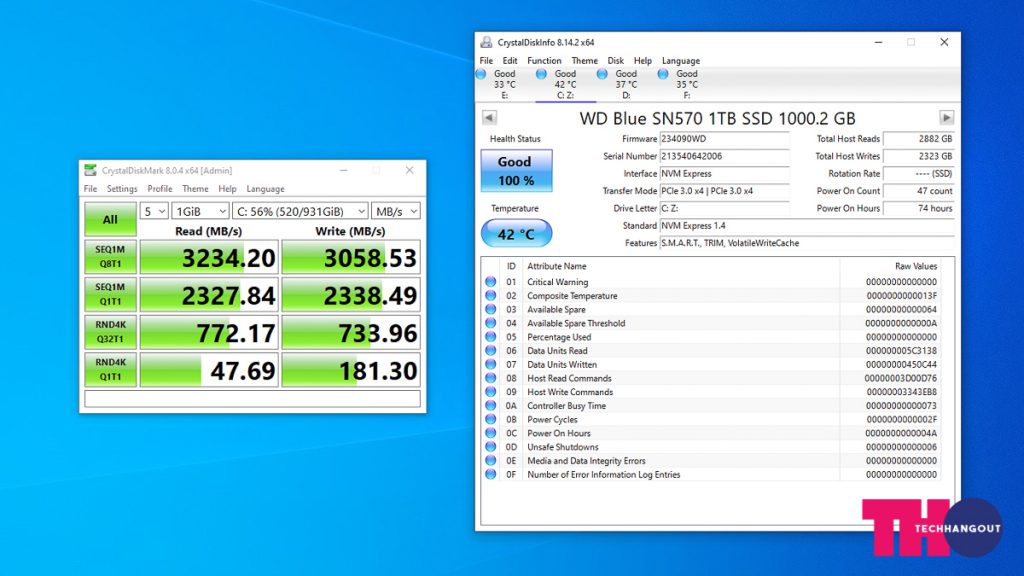The width and height of the screenshot is (1024, 576).
Task: Select disk F: Good 35 °C tab
Action: pos(686,84)
